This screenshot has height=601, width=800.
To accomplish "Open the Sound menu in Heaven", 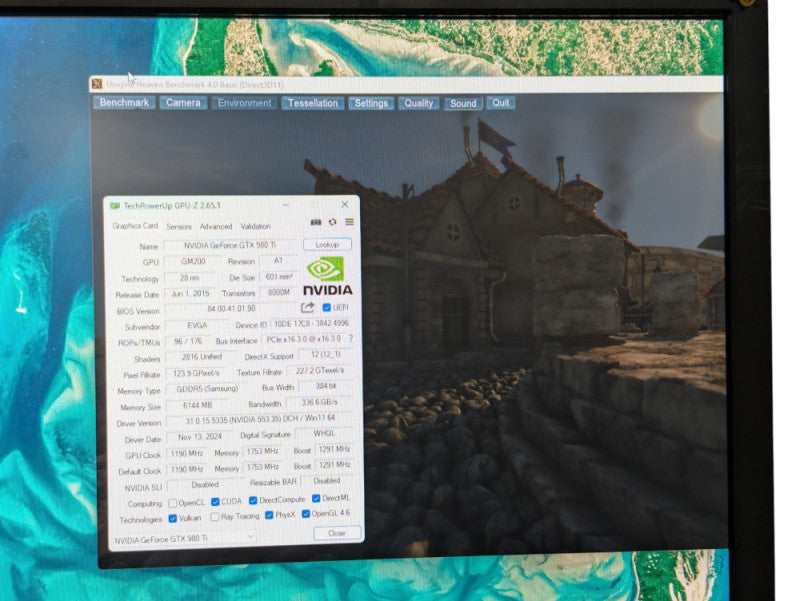I will [463, 103].
